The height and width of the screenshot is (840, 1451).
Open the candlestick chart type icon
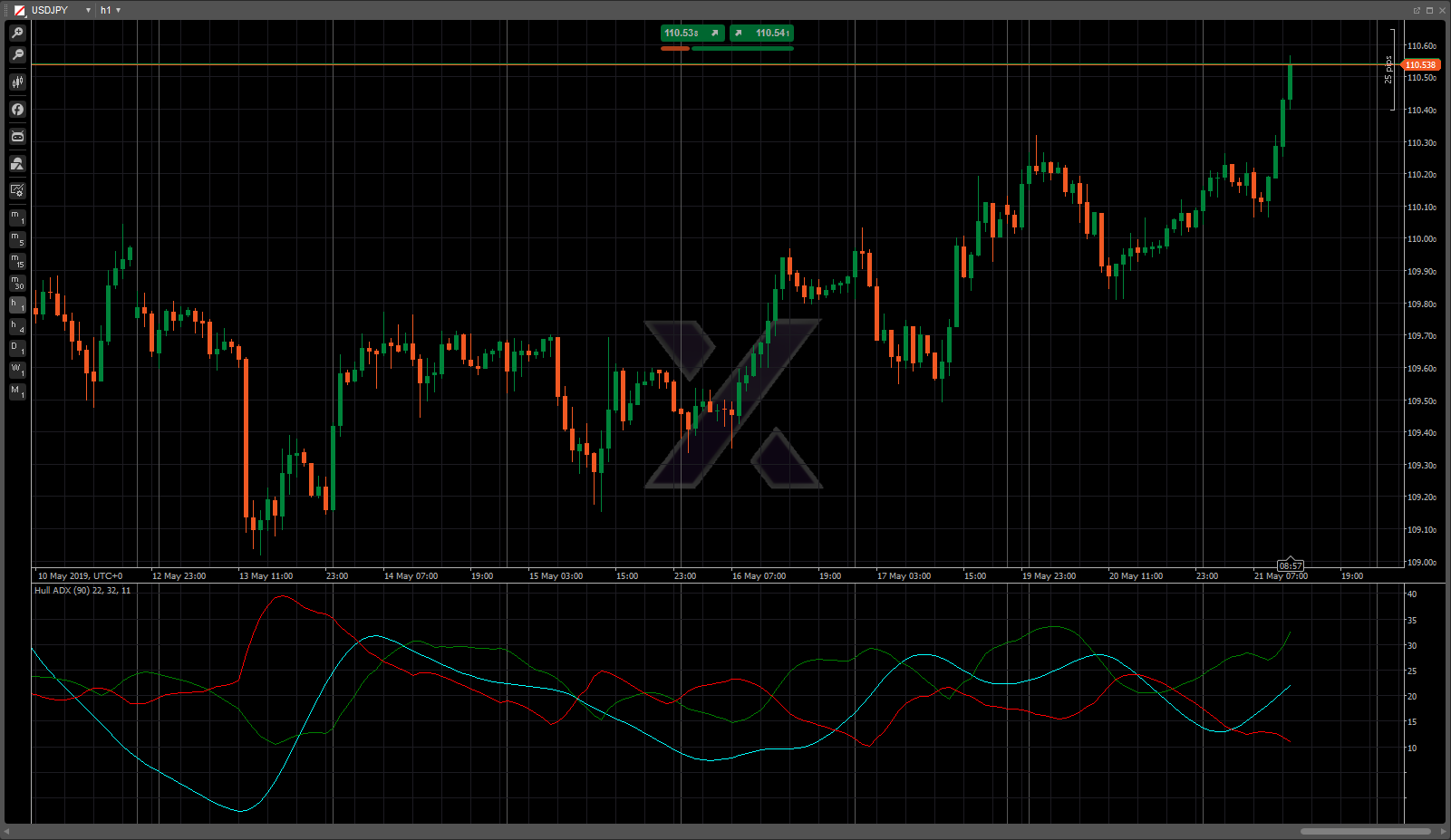(x=17, y=82)
